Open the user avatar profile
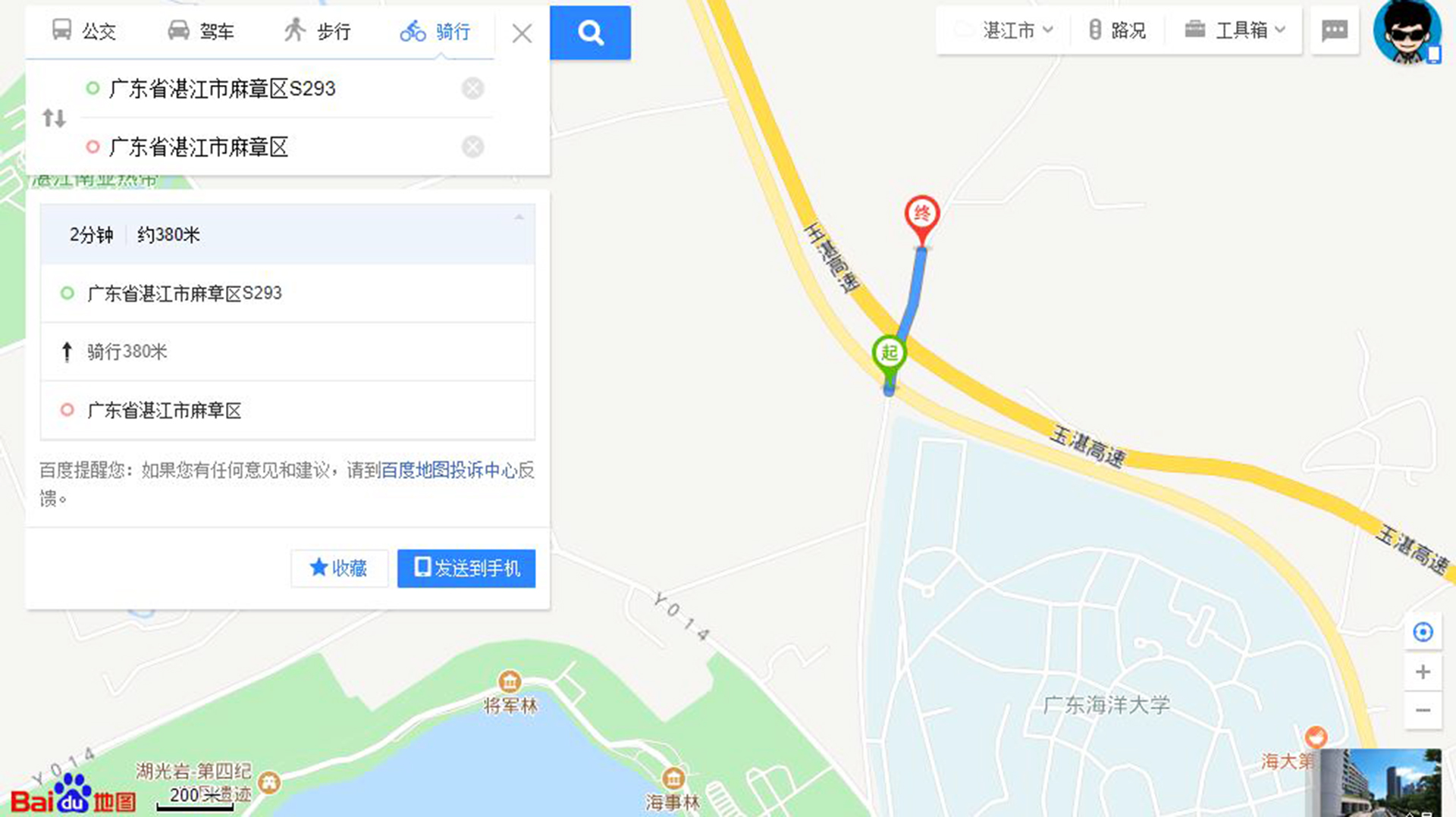 (x=1407, y=32)
